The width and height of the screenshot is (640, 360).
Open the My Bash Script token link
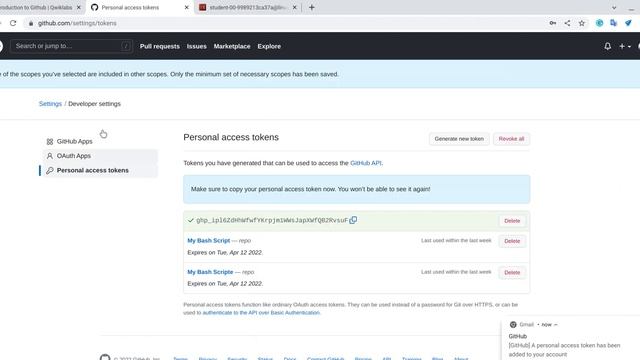pos(209,240)
